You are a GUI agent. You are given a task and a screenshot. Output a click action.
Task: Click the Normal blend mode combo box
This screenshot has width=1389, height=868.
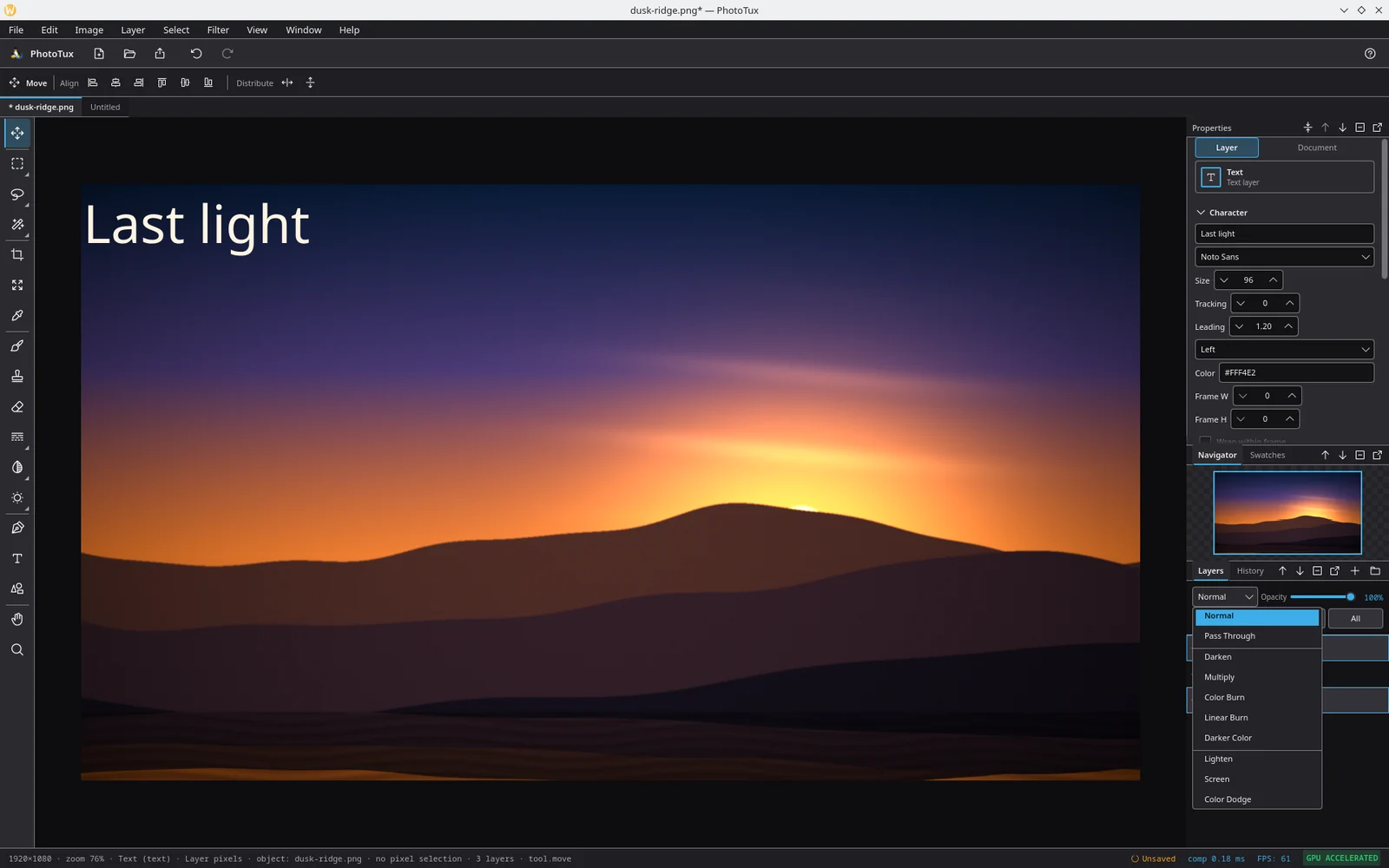tap(1224, 597)
